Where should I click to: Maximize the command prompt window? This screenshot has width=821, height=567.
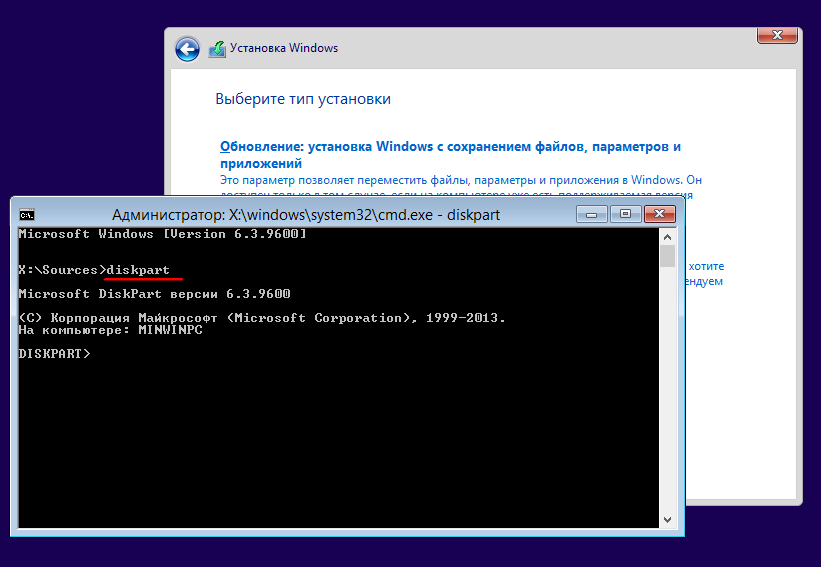(625, 214)
